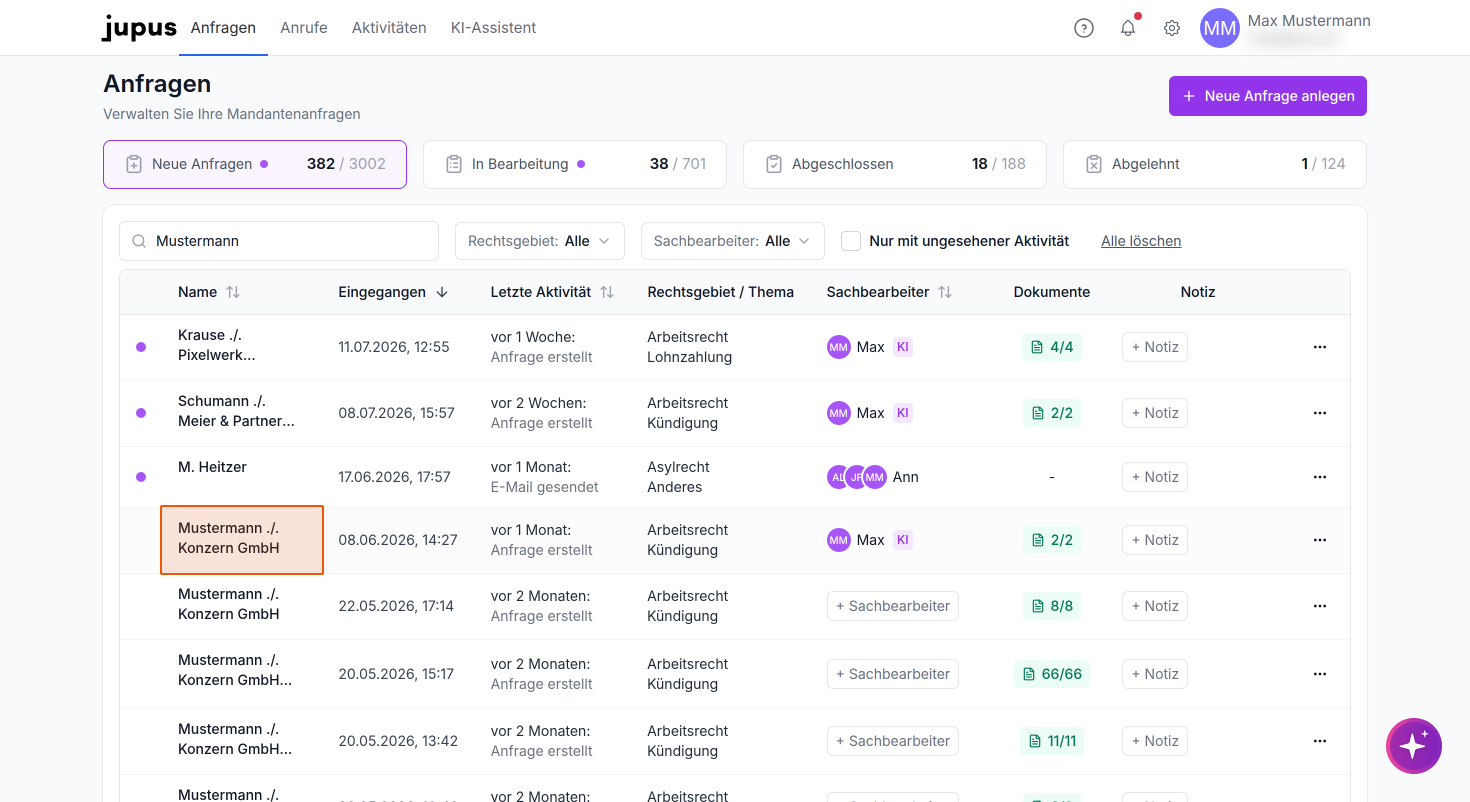This screenshot has width=1470, height=802.
Task: Open three-dots menu for Krause ./. Pixelwerk row
Action: coord(1320,347)
